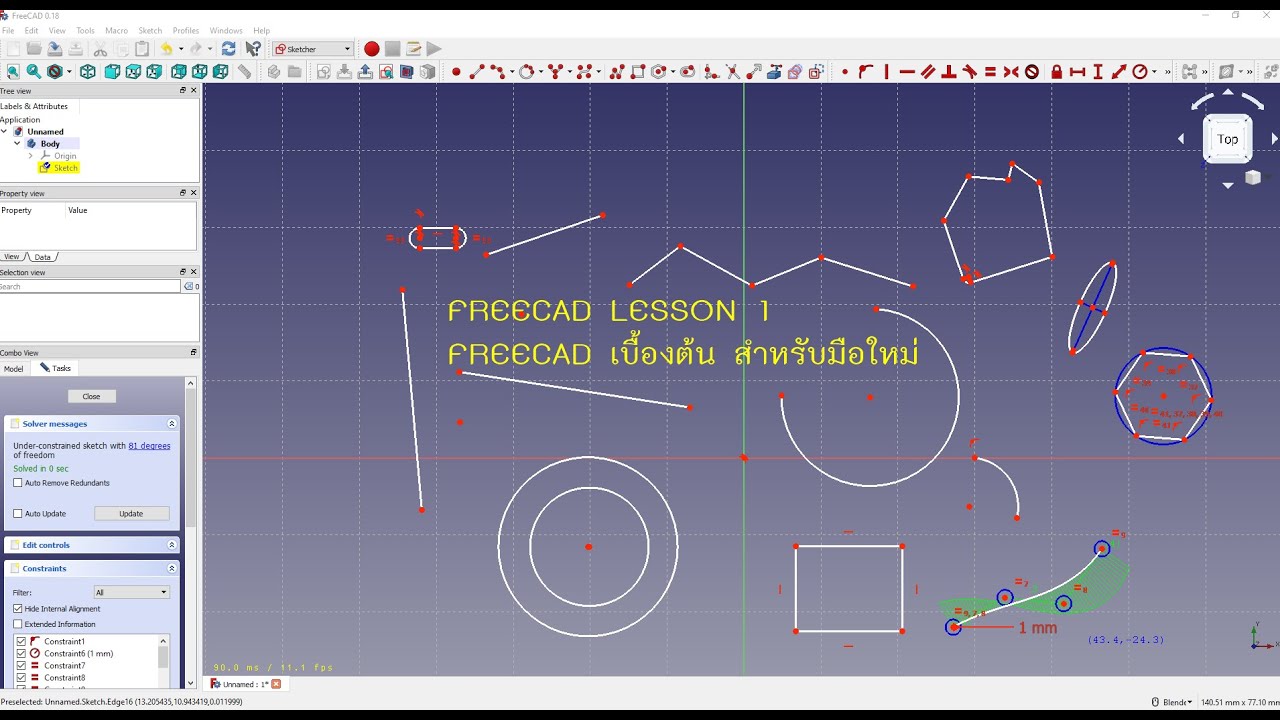Uncheck the Constraint7 checkbox
The width and height of the screenshot is (1280, 720).
[x=21, y=665]
